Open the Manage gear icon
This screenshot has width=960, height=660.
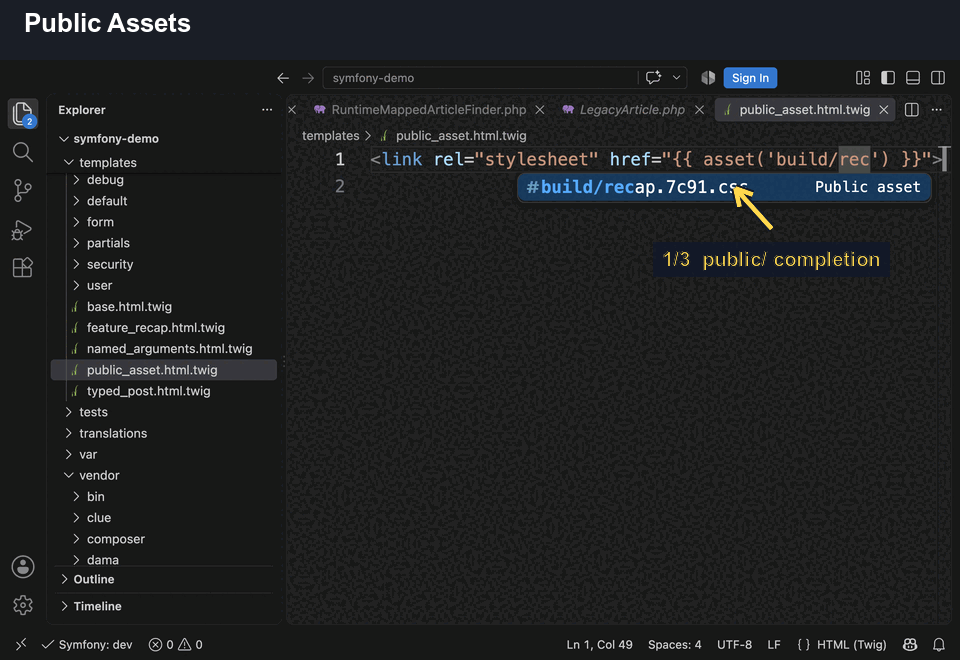pyautogui.click(x=23, y=605)
